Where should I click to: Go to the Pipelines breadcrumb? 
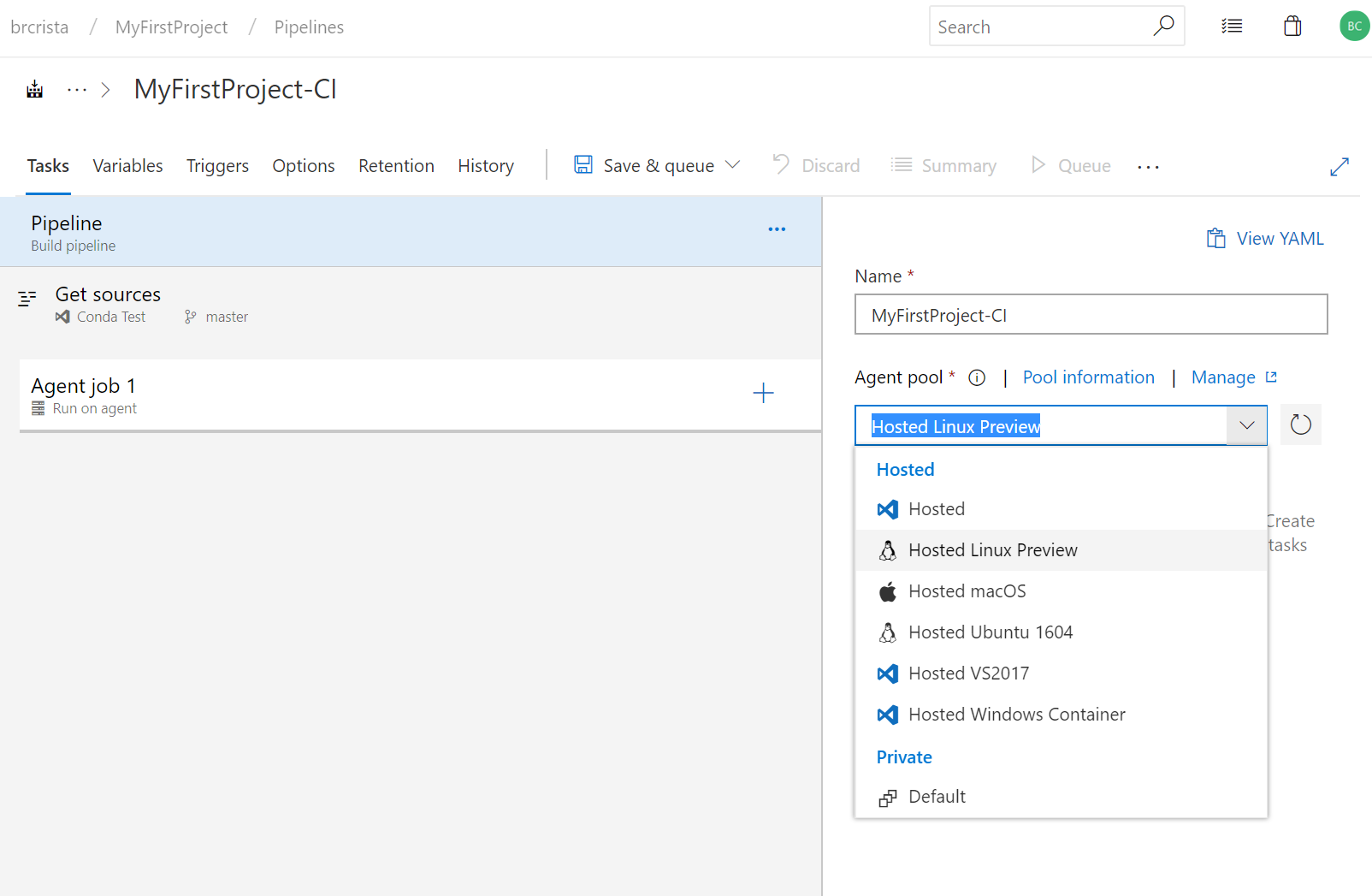tap(309, 27)
